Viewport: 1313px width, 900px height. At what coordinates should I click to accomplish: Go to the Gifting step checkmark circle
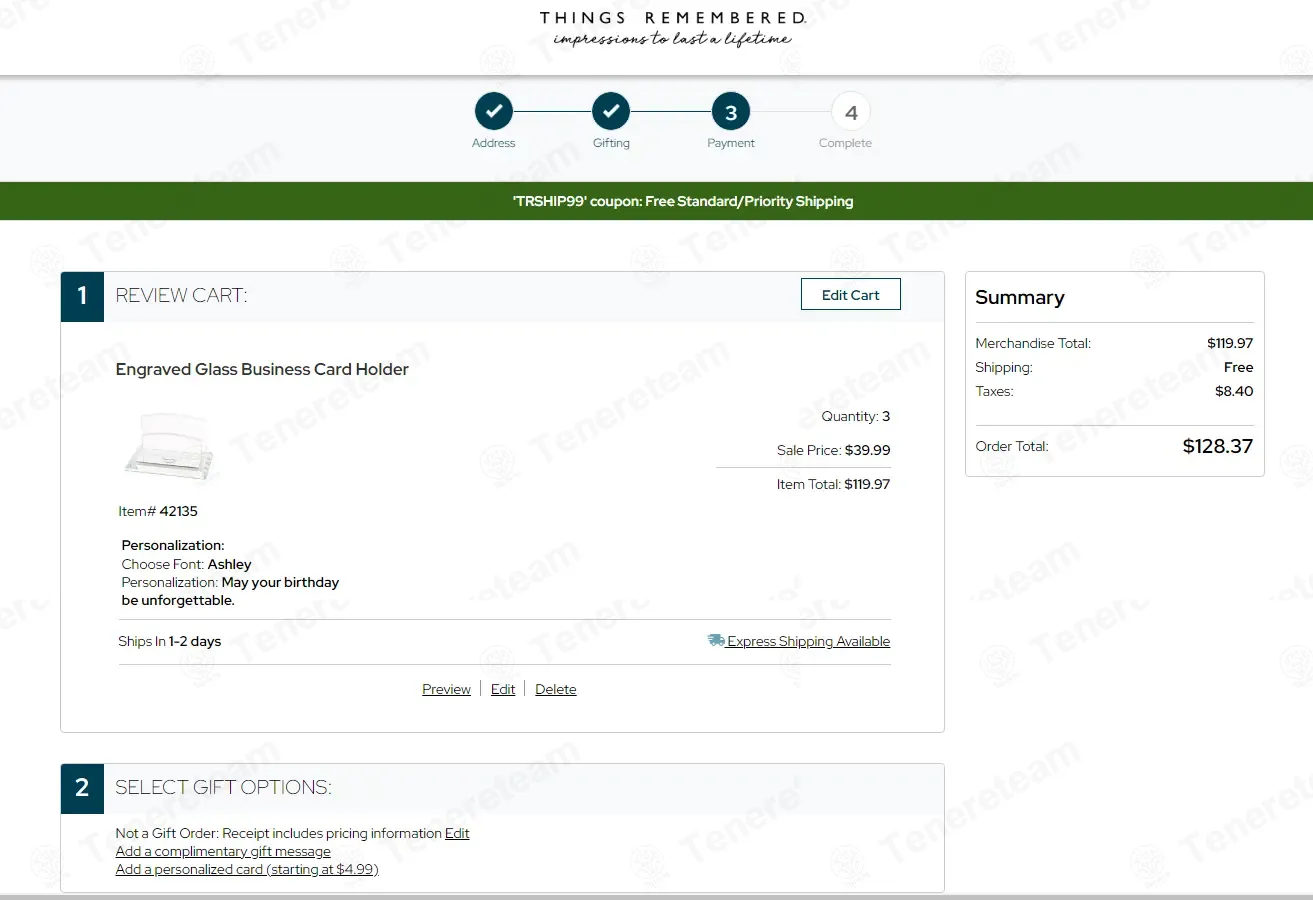point(611,111)
